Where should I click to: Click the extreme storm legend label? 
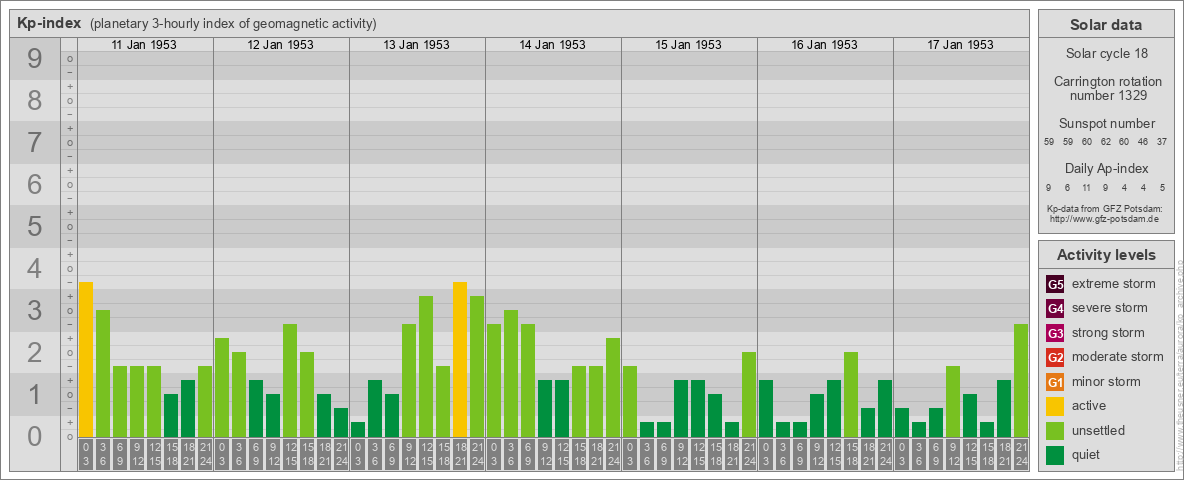1114,284
